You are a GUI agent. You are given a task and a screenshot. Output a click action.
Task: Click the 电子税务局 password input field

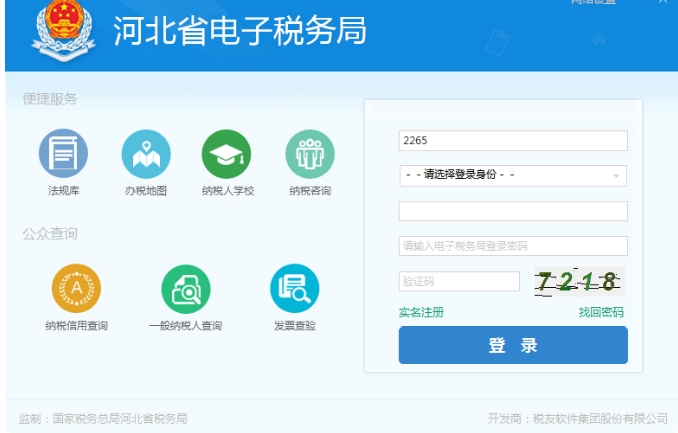(512, 246)
